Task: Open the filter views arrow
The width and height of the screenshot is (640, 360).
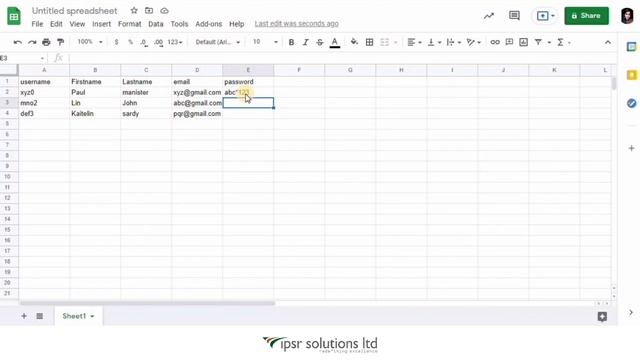Action: 549,42
